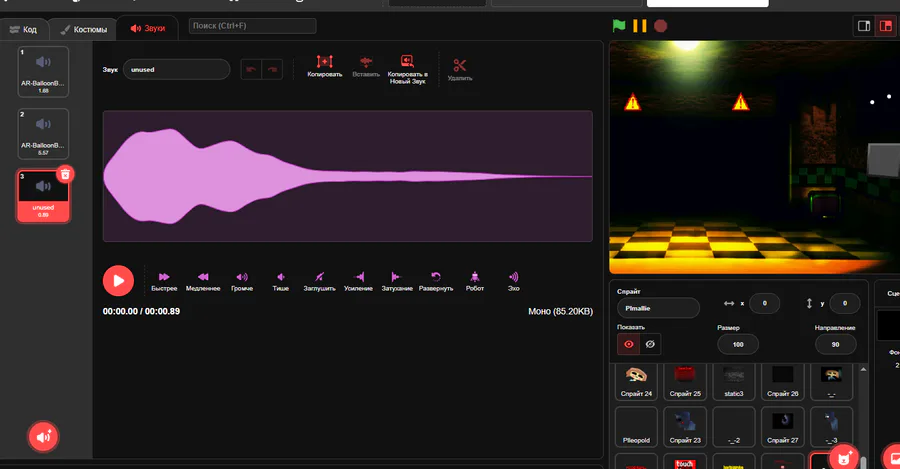Screen dimensions: 900x469
Task: Delete the unused sound with trash icon
Action: (65, 174)
